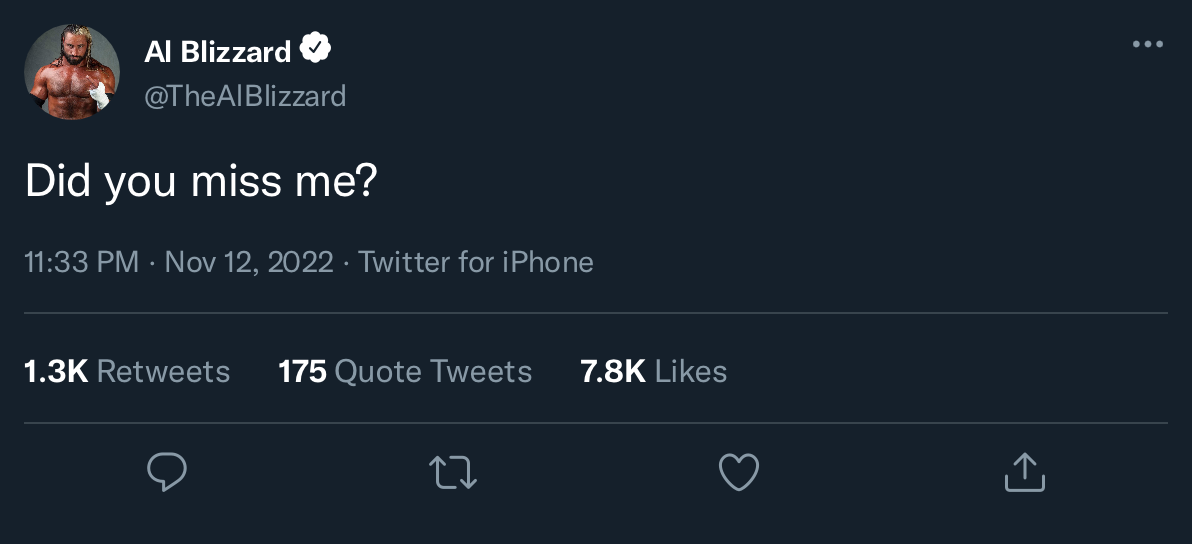
Task: Click the verified checkmark badge
Action: point(316,50)
